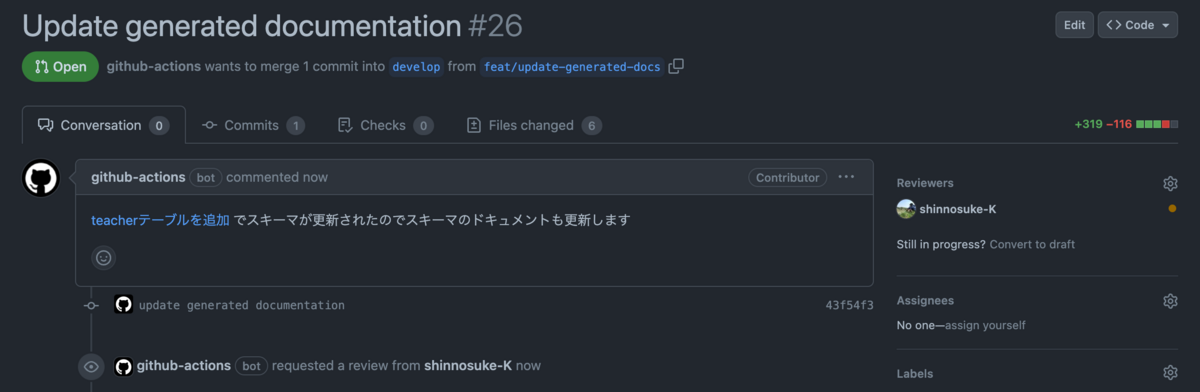Click shinnosuke-K reviewer avatar

click(906, 209)
